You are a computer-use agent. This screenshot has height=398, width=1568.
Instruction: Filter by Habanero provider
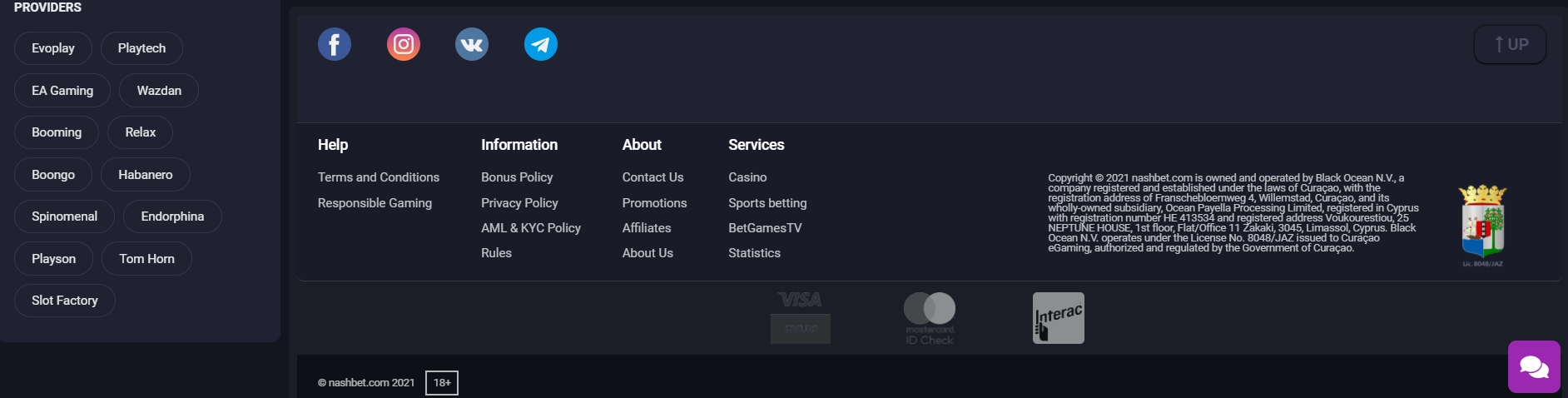click(x=146, y=175)
